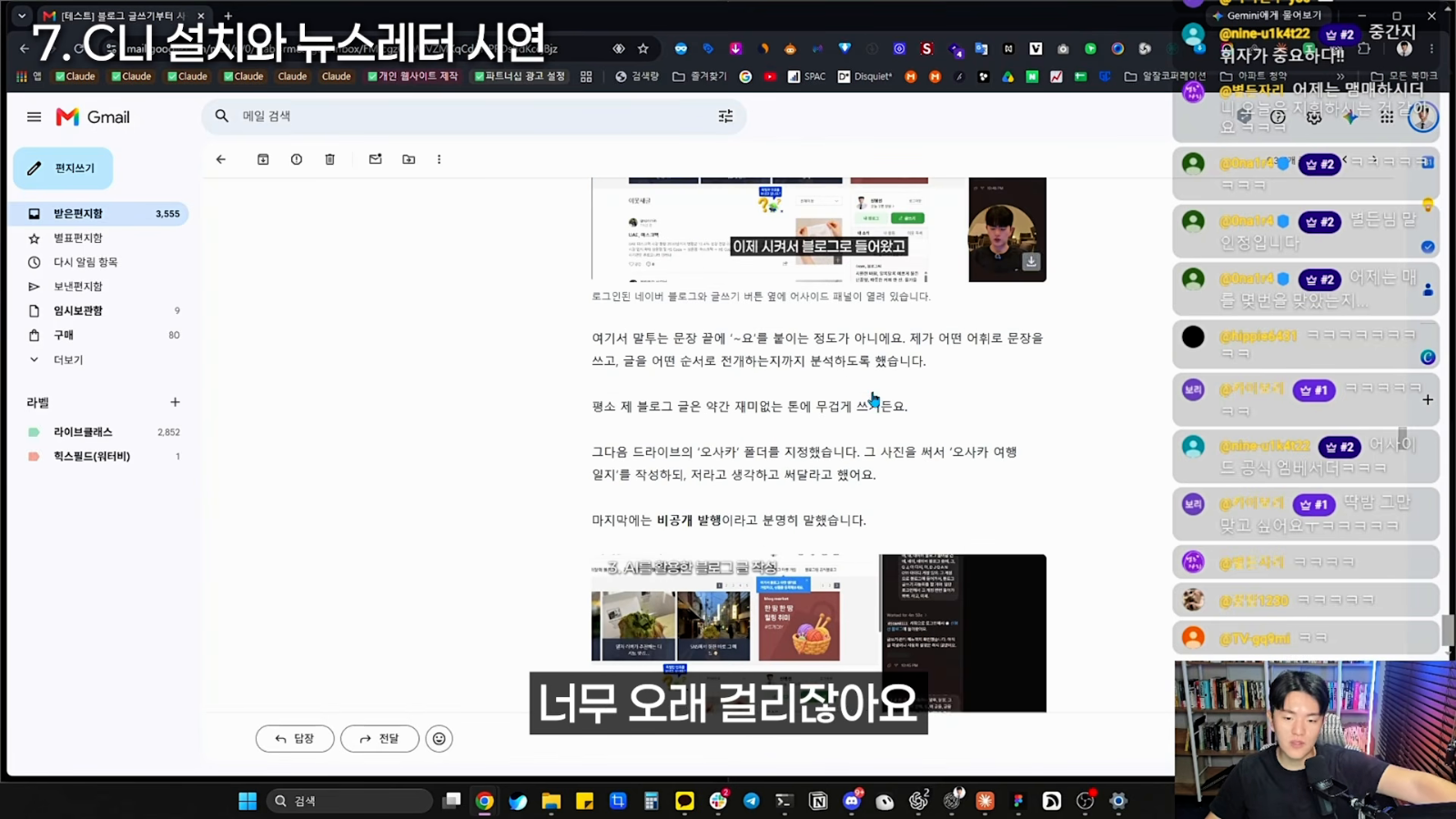Click the Gmail logo
1456x819 pixels.
pyautogui.click(x=93, y=116)
